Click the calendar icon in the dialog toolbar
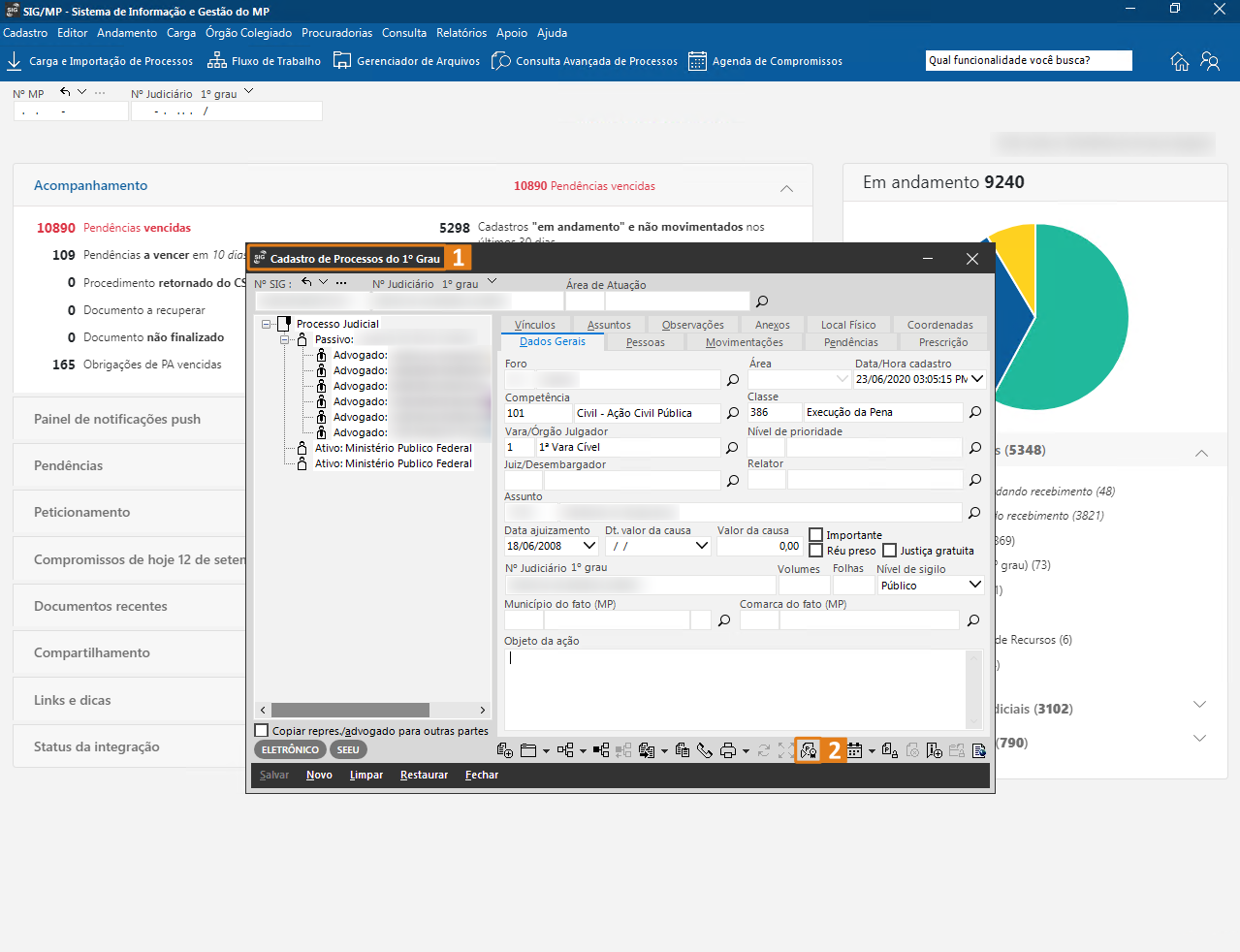Screen dimensions: 1240x952 coord(854,750)
